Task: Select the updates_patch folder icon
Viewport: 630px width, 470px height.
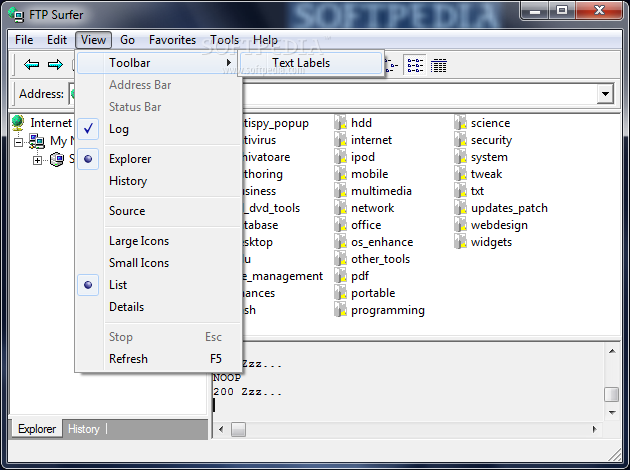Action: click(460, 208)
